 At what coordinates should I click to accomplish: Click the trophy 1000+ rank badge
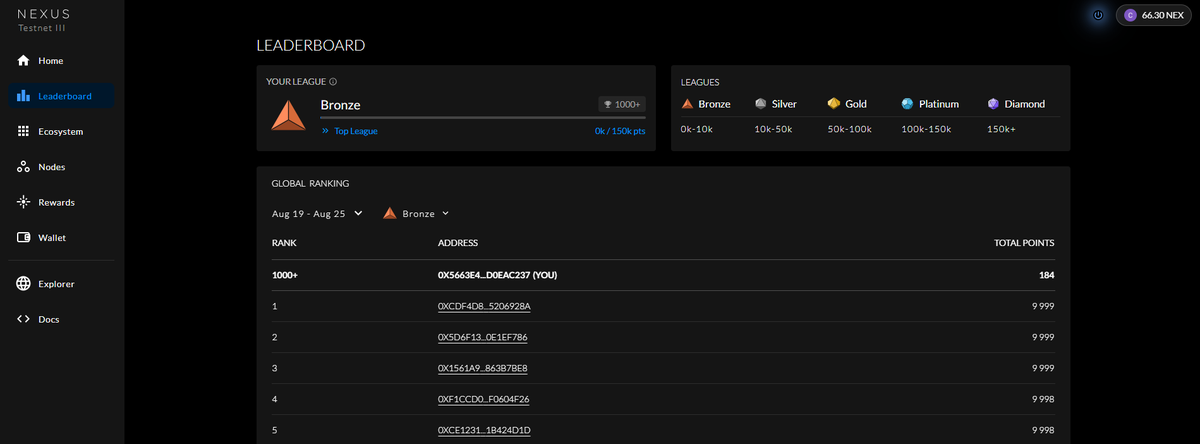click(622, 104)
